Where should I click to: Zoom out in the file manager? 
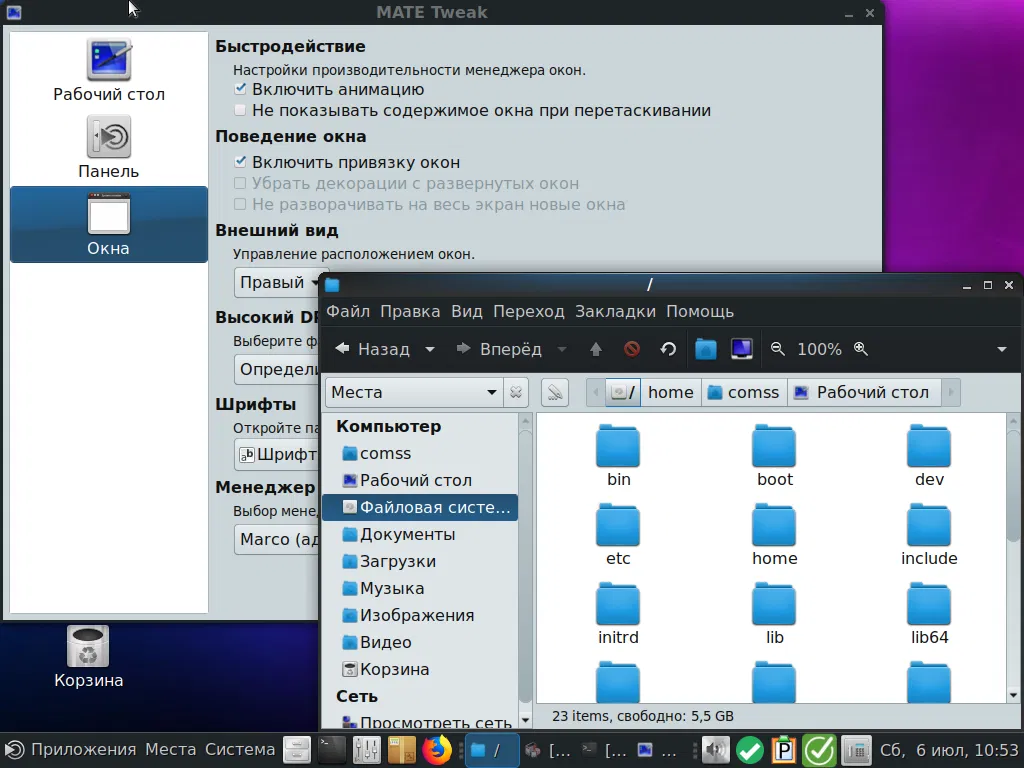pyautogui.click(x=777, y=349)
